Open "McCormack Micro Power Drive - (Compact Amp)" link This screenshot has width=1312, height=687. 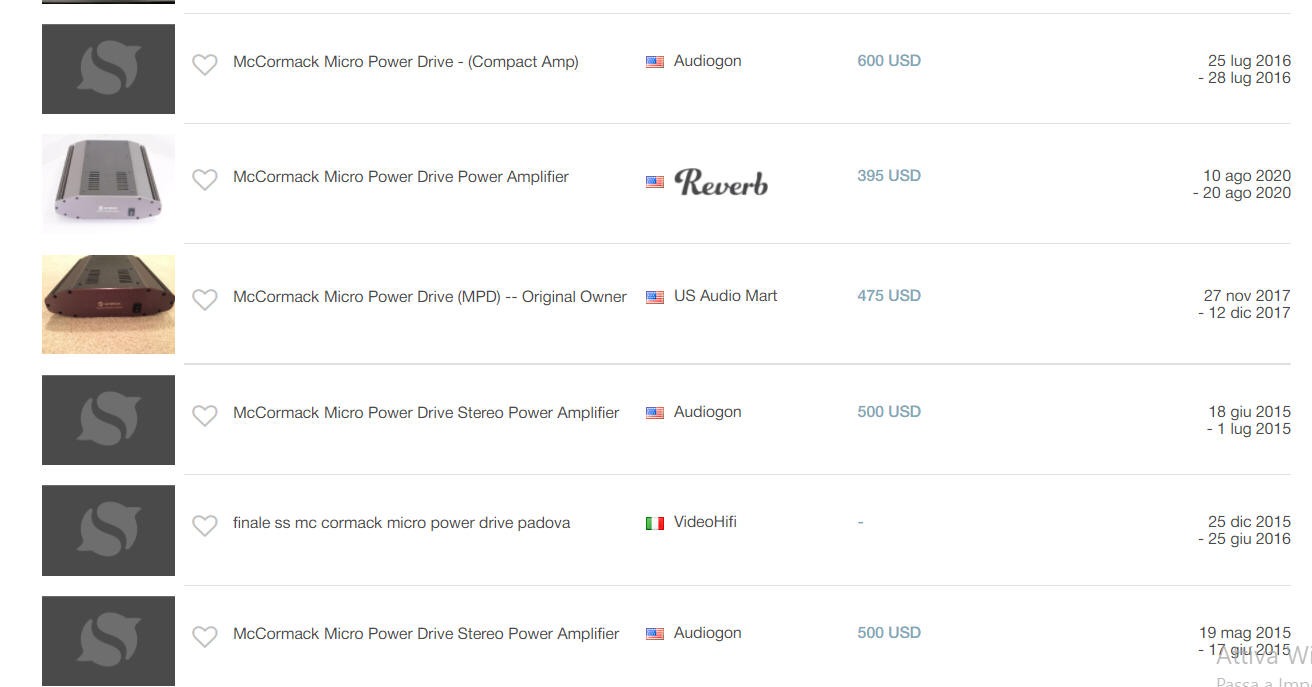click(x=405, y=62)
